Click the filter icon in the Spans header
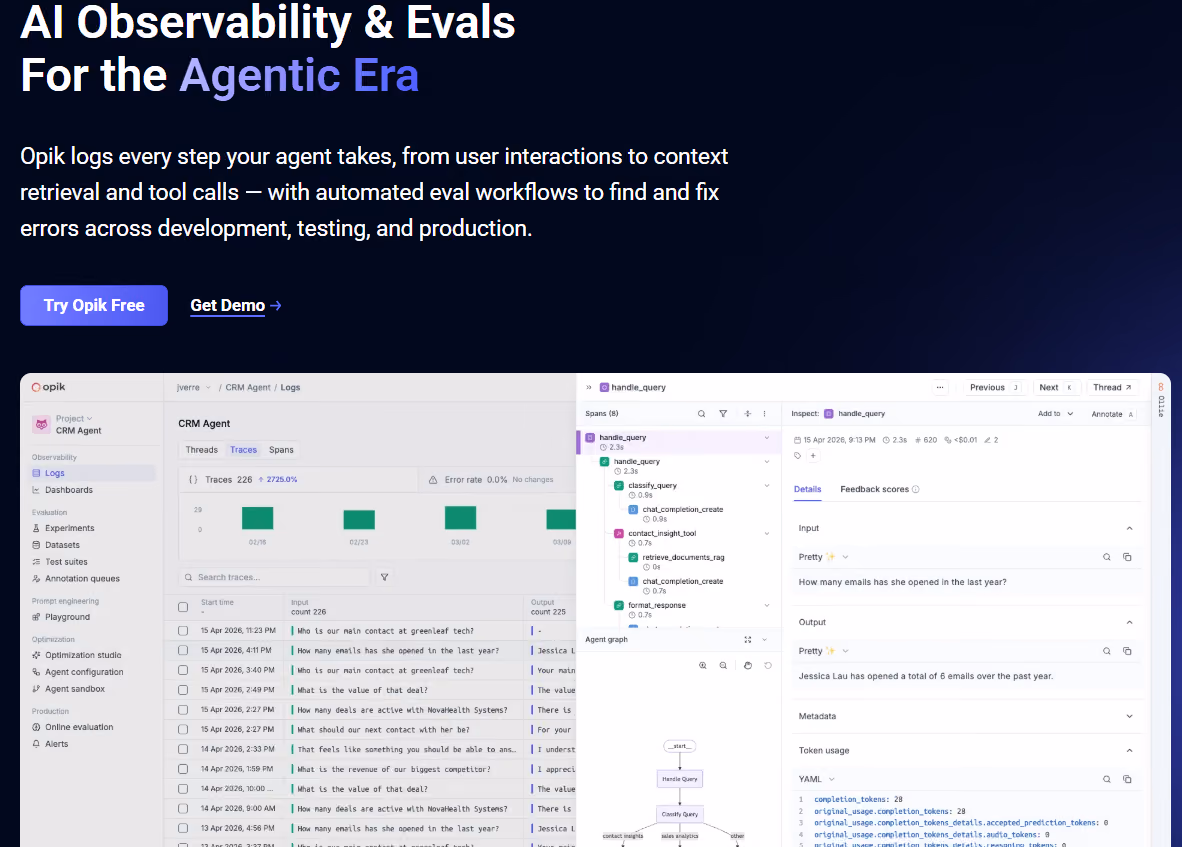This screenshot has width=1182, height=847. 723,414
